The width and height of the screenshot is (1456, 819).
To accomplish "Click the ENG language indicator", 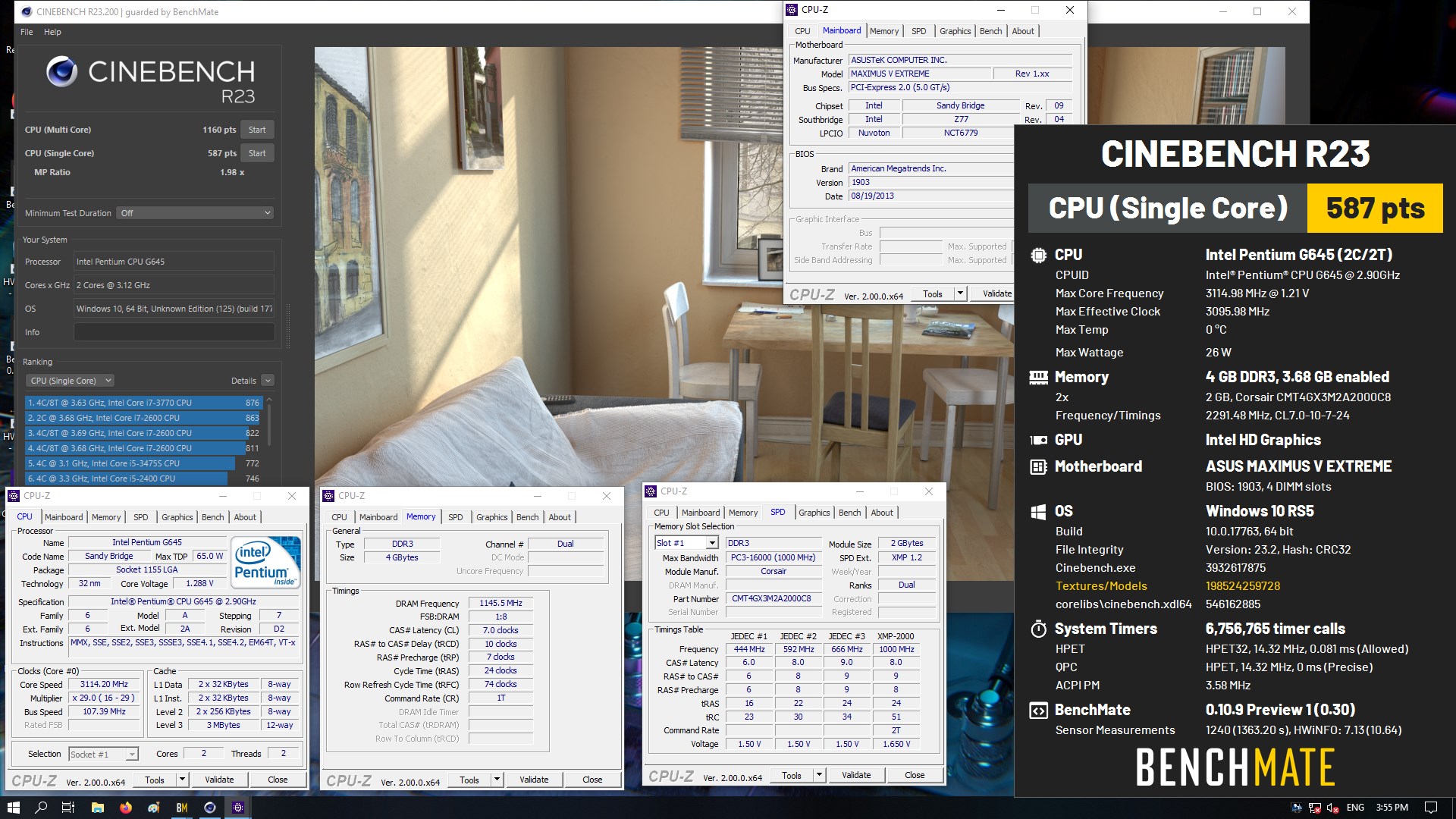I will pos(1355,808).
